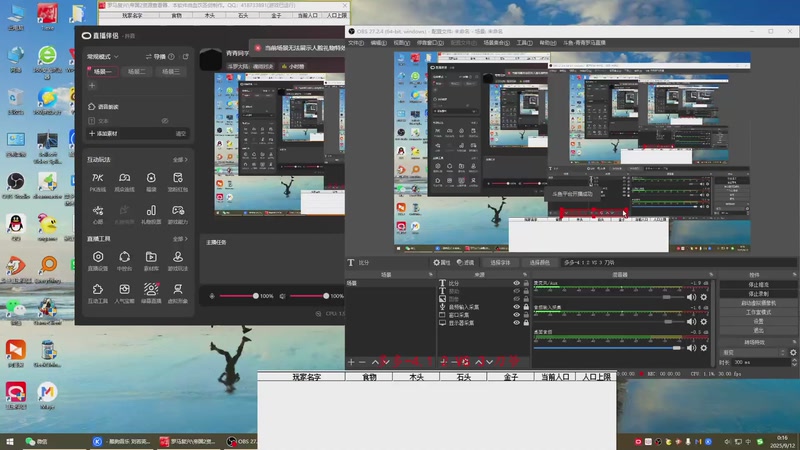Click the microphone icon beside the volume slider
This screenshot has width=800, height=450.
(x=212, y=296)
